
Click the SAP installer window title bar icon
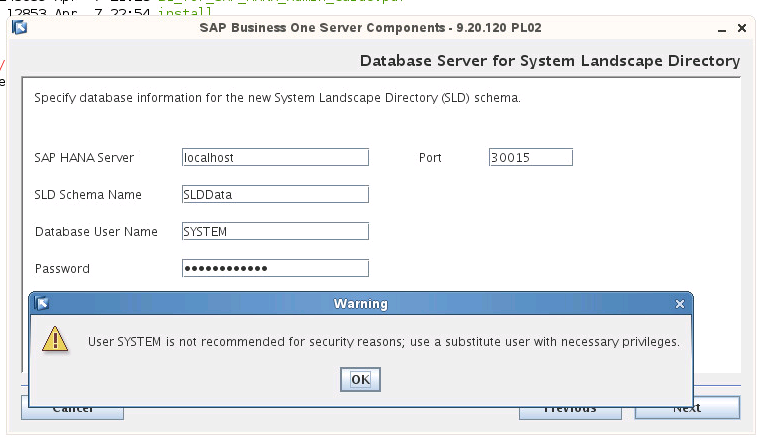[19, 28]
